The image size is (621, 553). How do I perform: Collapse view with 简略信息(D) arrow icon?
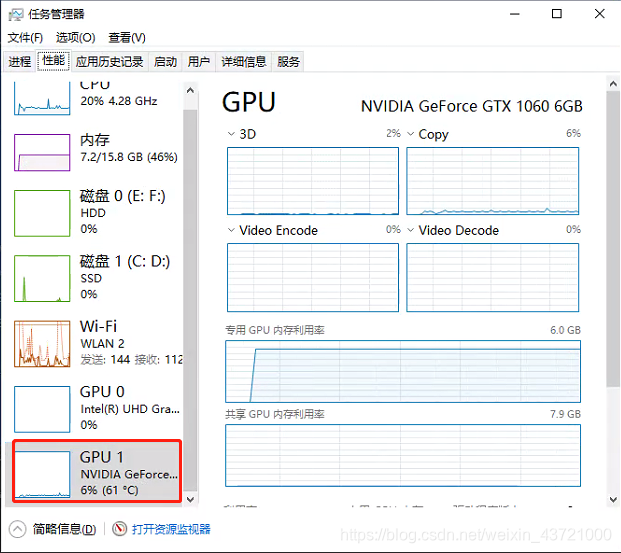(17, 529)
